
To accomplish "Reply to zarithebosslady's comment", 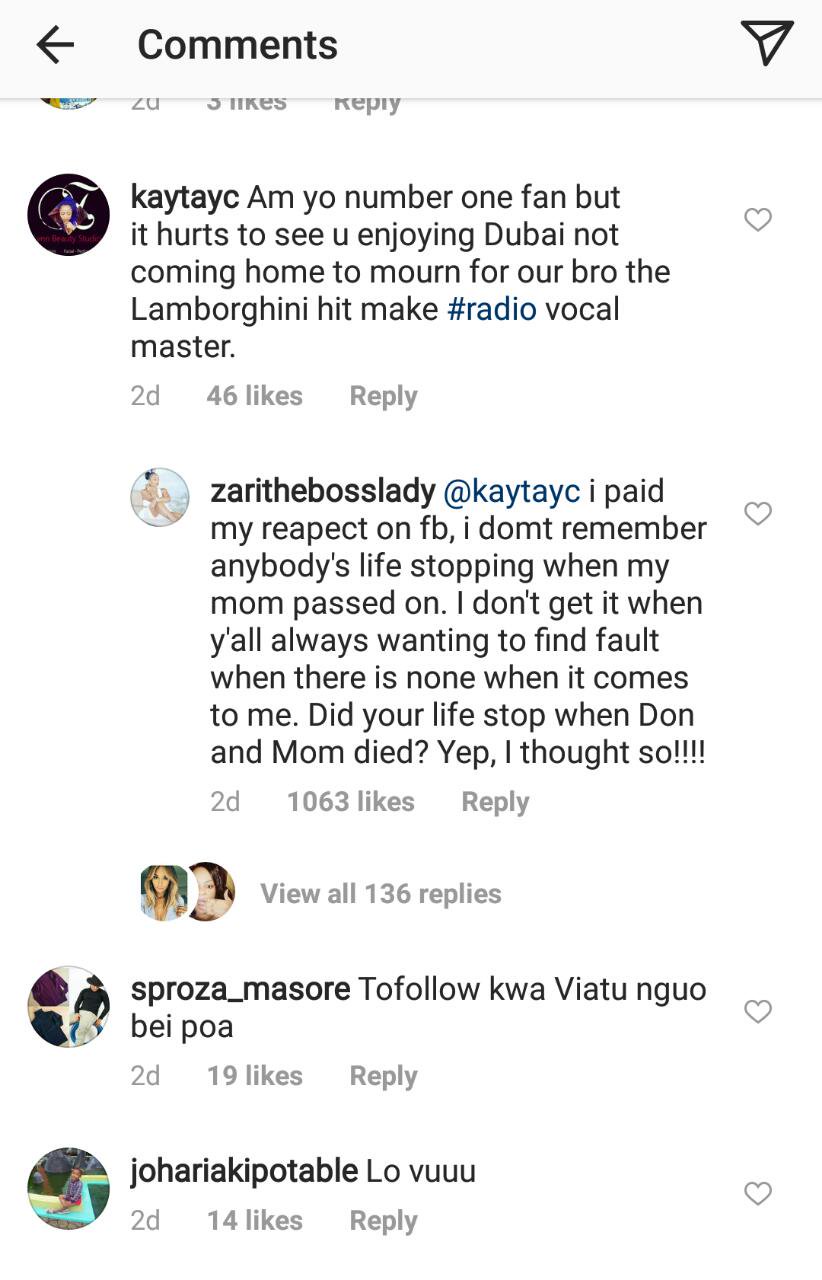I will click(x=495, y=802).
